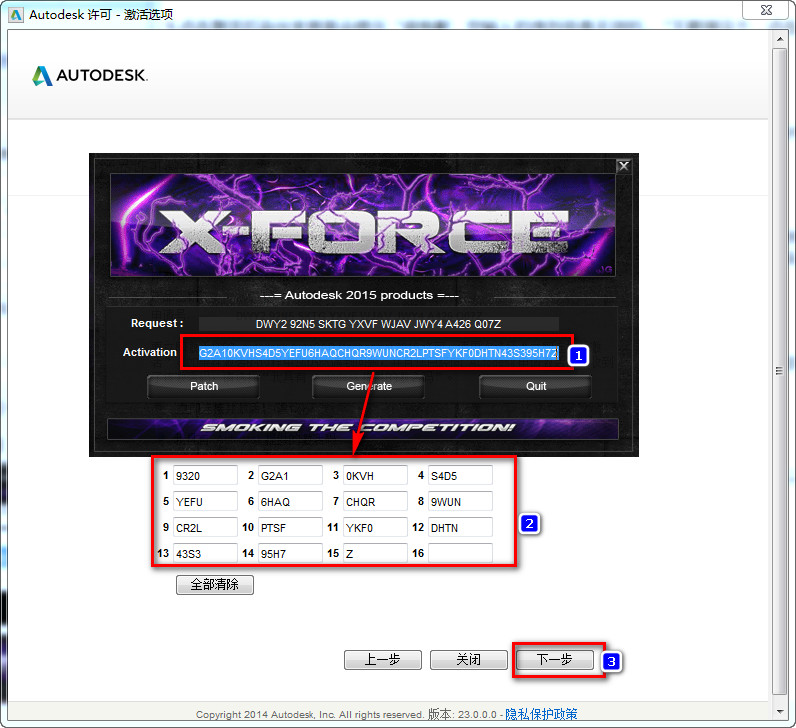Click the 下一步 next step button
The height and width of the screenshot is (728, 796).
555,659
